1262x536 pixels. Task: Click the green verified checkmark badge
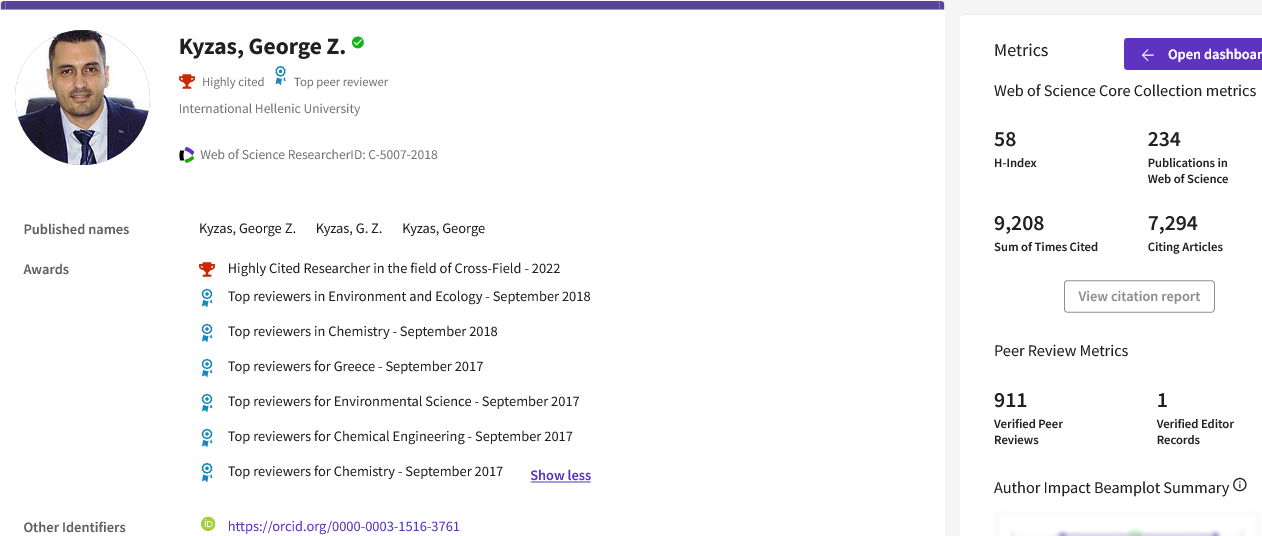pyautogui.click(x=358, y=43)
